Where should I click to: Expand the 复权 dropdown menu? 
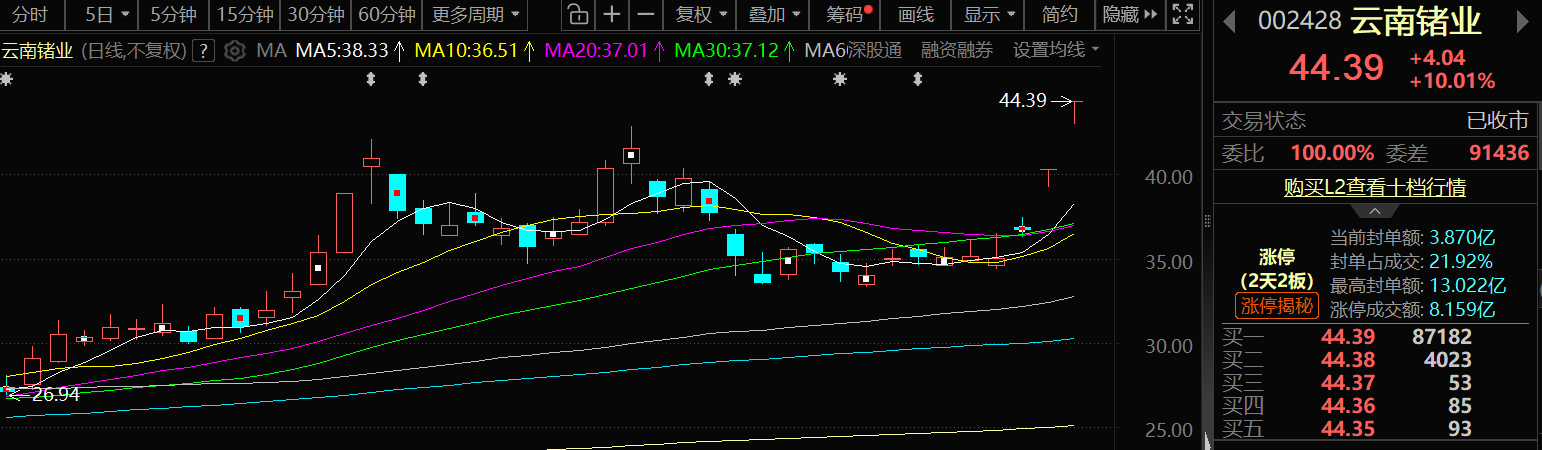pos(700,15)
